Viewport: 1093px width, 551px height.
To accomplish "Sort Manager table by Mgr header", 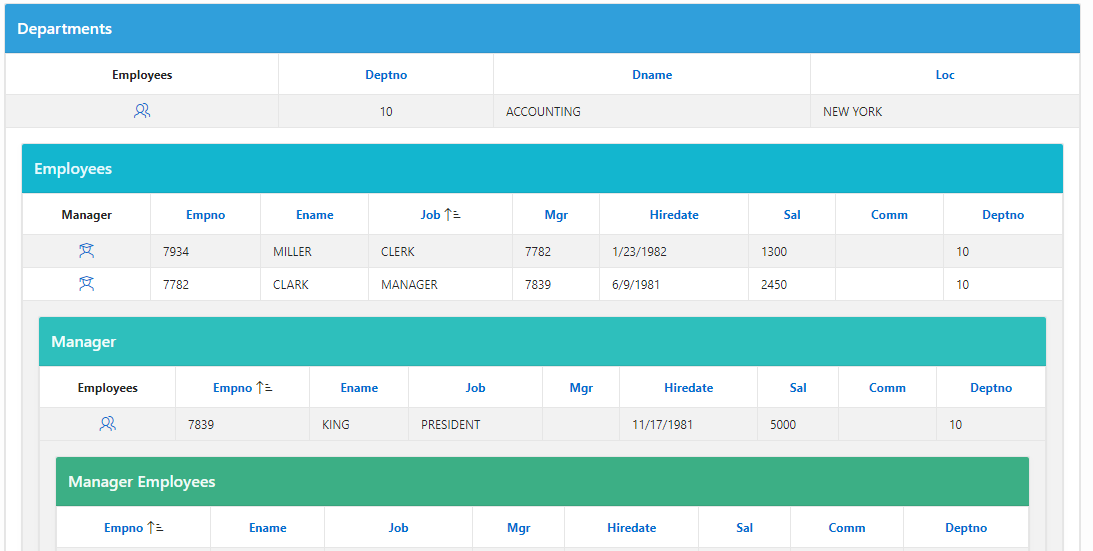I will point(581,388).
